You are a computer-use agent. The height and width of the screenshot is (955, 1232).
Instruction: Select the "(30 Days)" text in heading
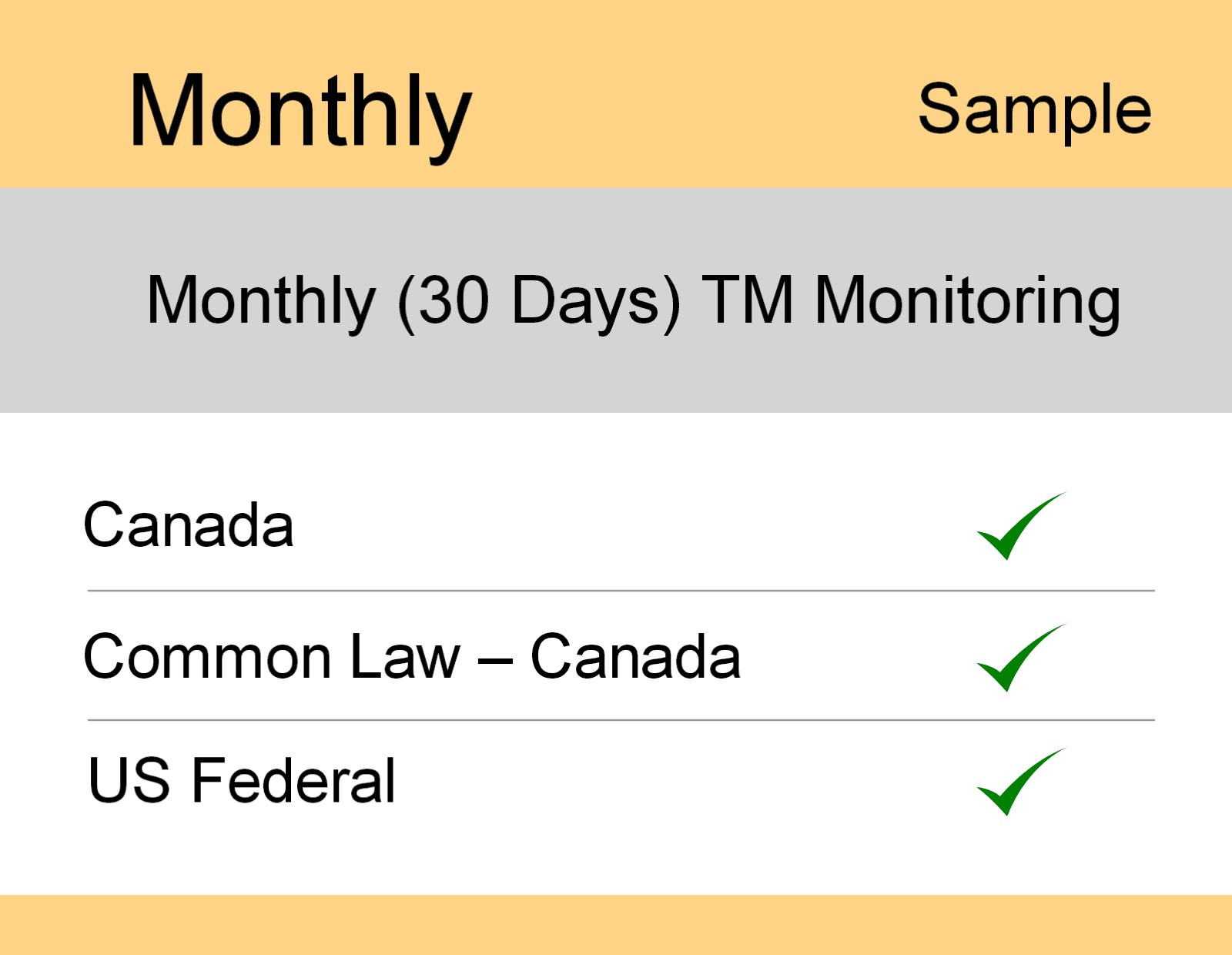tap(539, 300)
